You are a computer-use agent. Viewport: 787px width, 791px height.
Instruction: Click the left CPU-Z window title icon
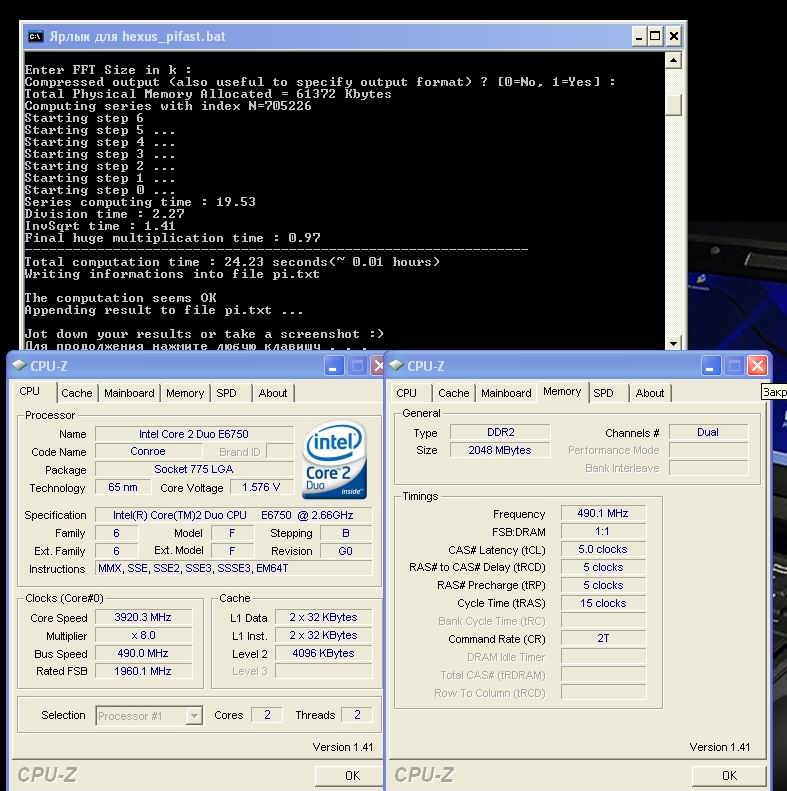point(19,365)
